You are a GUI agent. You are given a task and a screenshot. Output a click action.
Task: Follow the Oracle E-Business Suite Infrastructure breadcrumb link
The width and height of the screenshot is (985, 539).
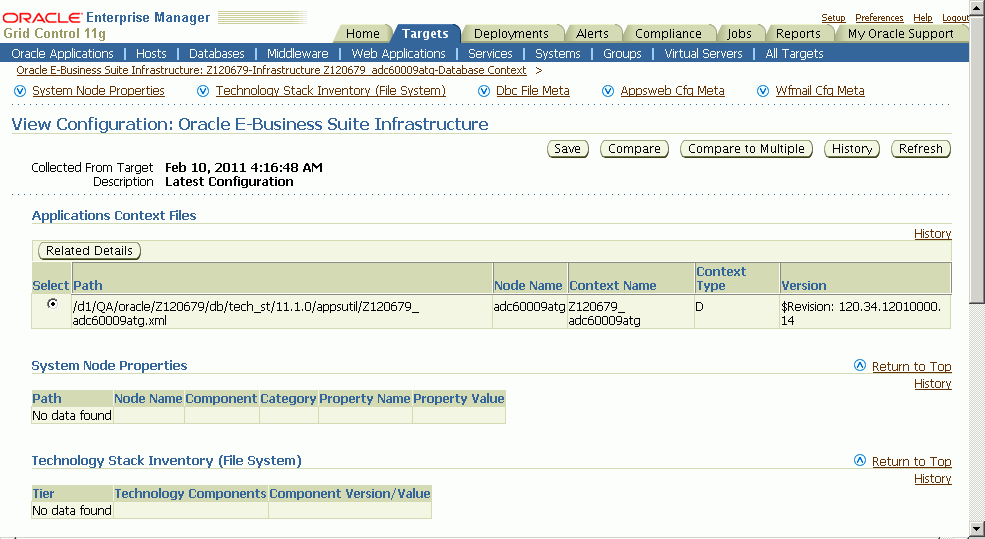[271, 70]
